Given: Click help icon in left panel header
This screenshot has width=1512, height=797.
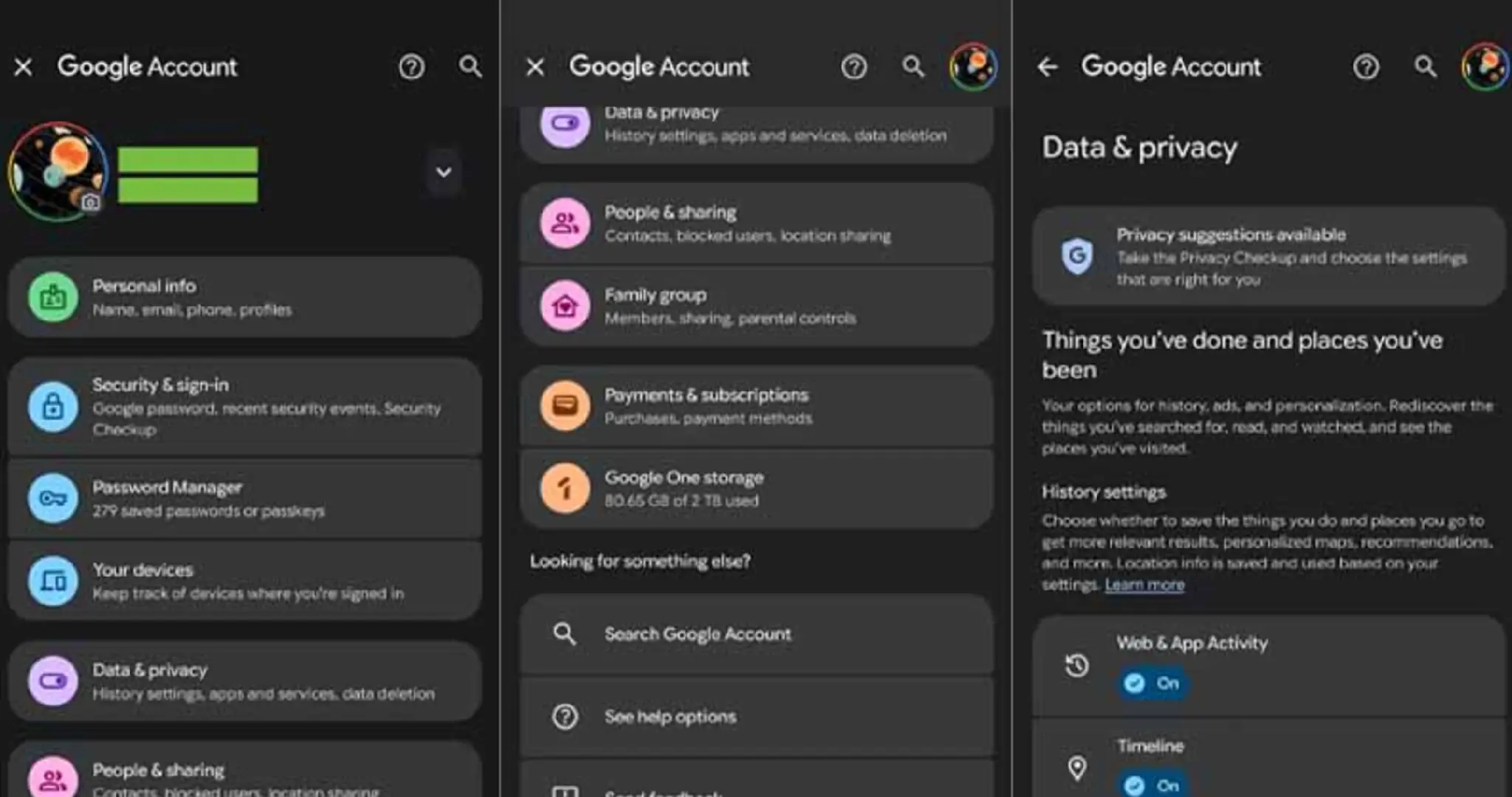Looking at the screenshot, I should point(411,67).
